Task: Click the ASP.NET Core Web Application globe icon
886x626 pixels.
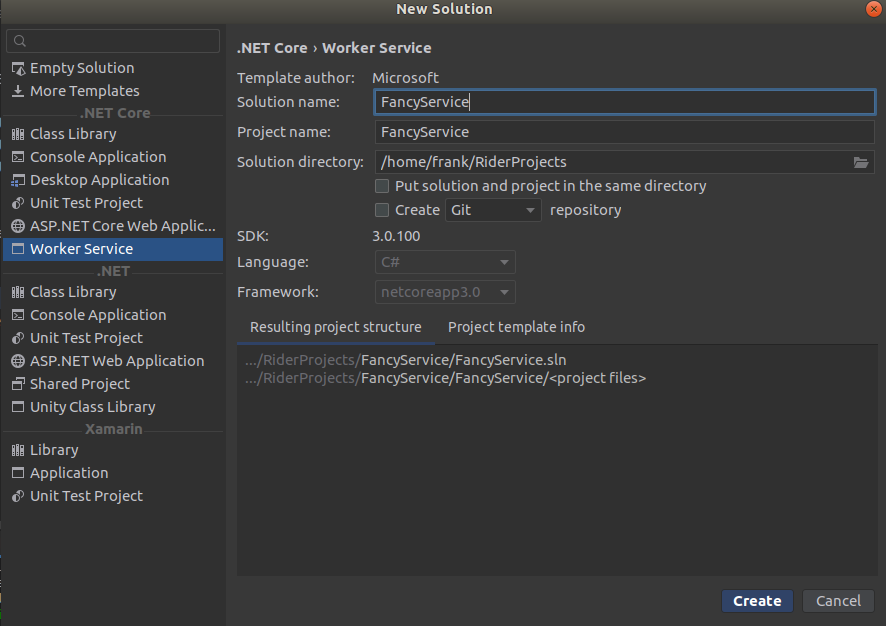Action: coord(18,226)
